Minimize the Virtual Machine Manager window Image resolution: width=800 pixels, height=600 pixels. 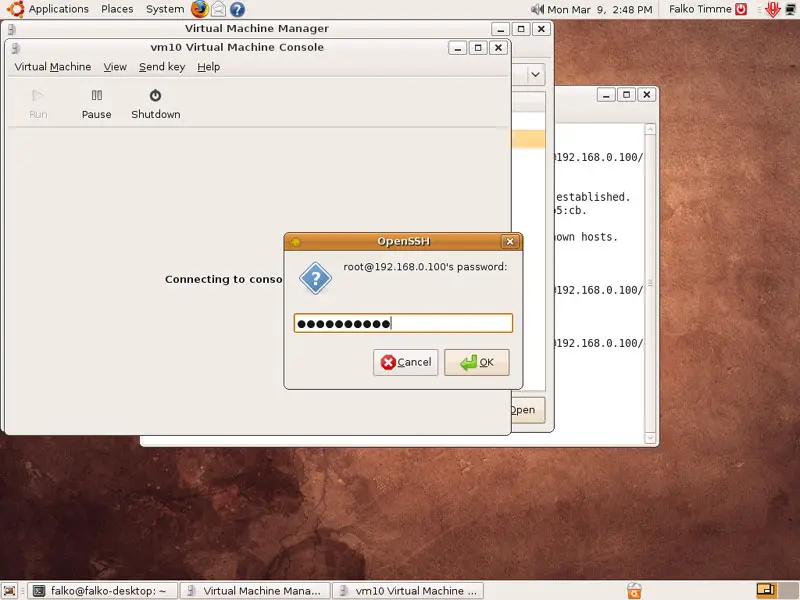coord(501,29)
